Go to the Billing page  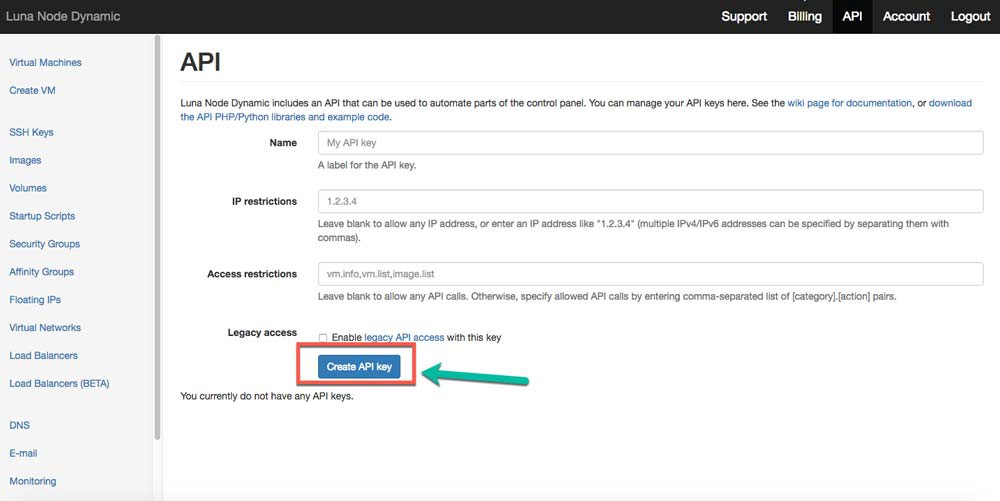[x=804, y=16]
